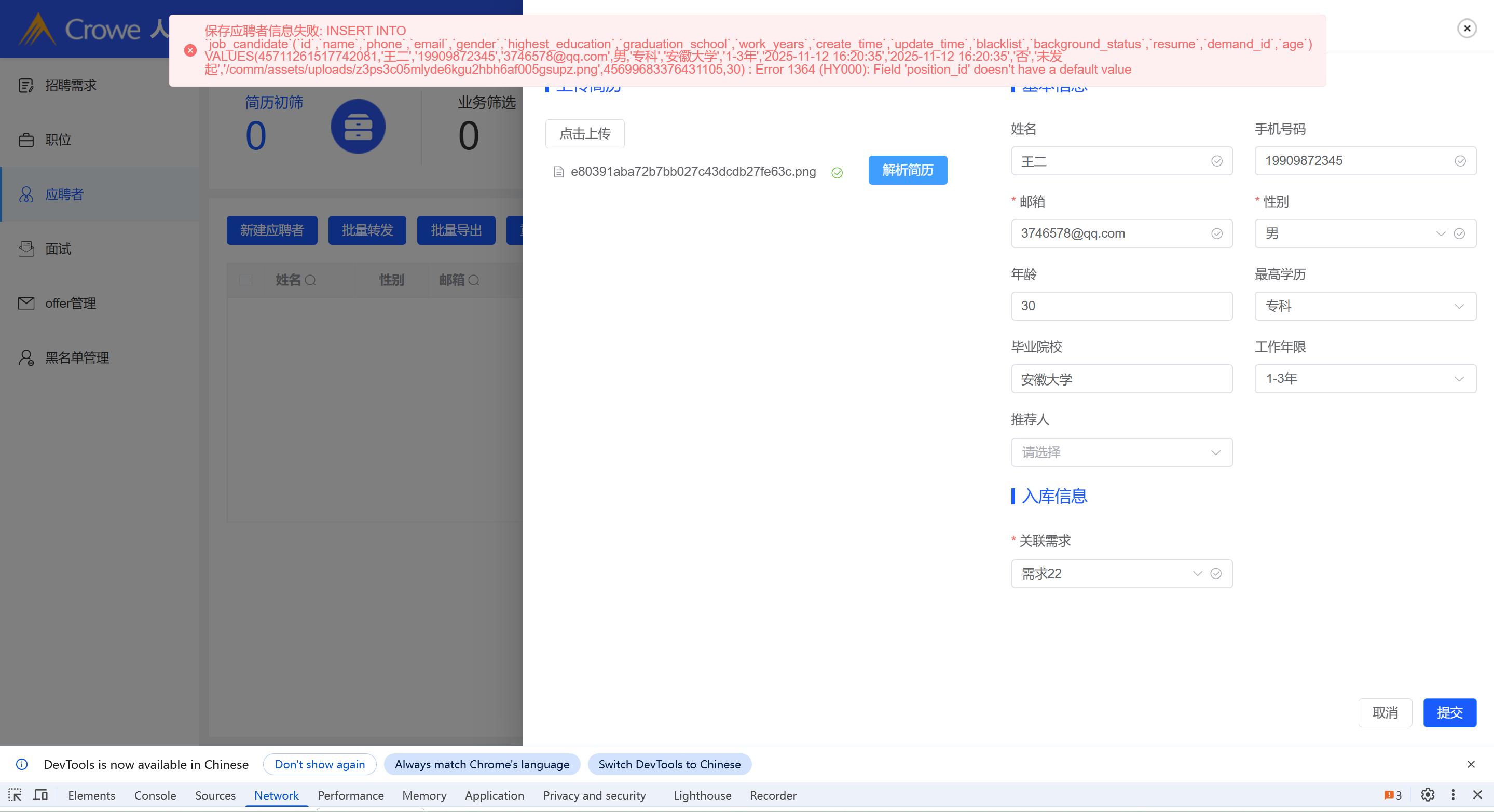Click the blue 提交 submit button
Viewport: 1494px width, 812px height.
[1449, 712]
